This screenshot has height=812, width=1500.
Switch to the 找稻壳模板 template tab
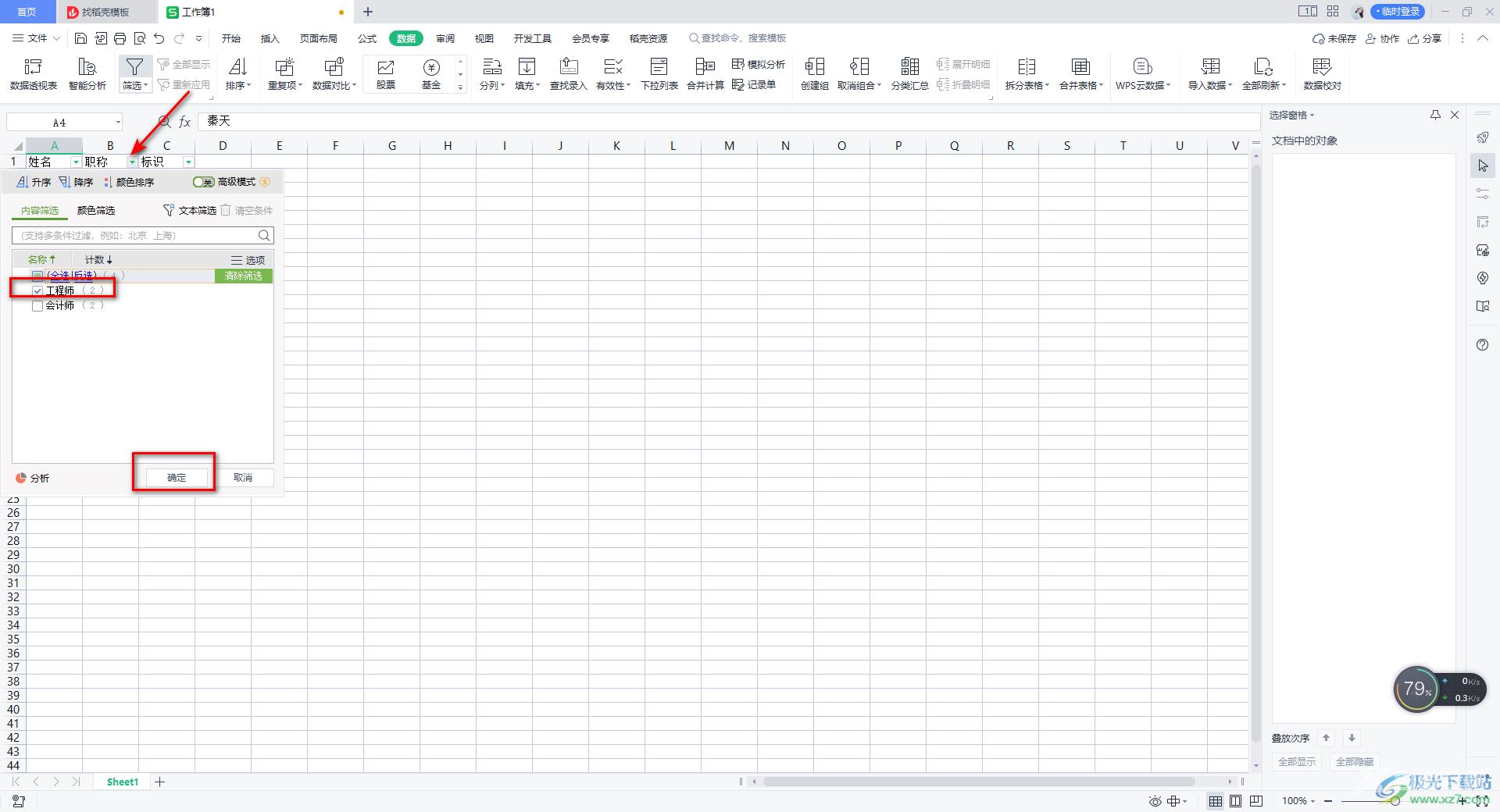click(105, 12)
